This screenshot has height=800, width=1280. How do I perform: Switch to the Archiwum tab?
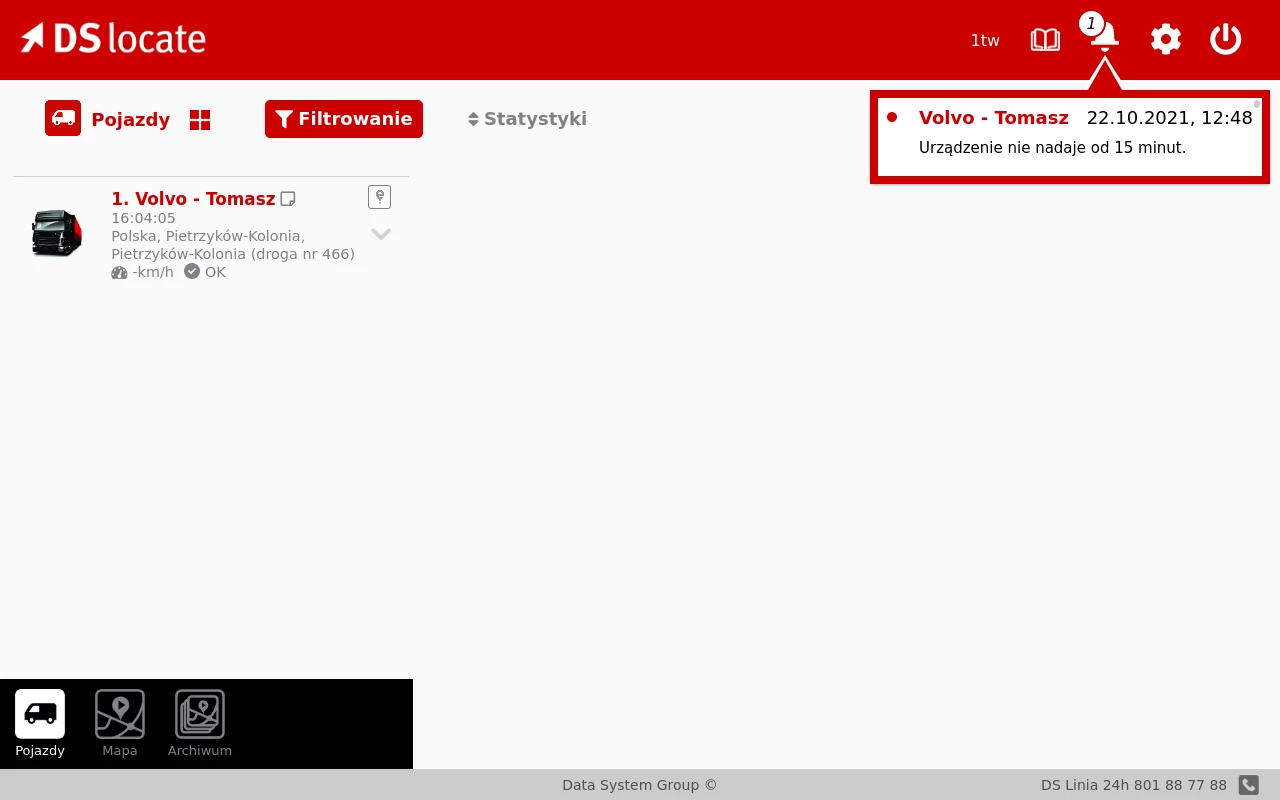click(x=200, y=724)
